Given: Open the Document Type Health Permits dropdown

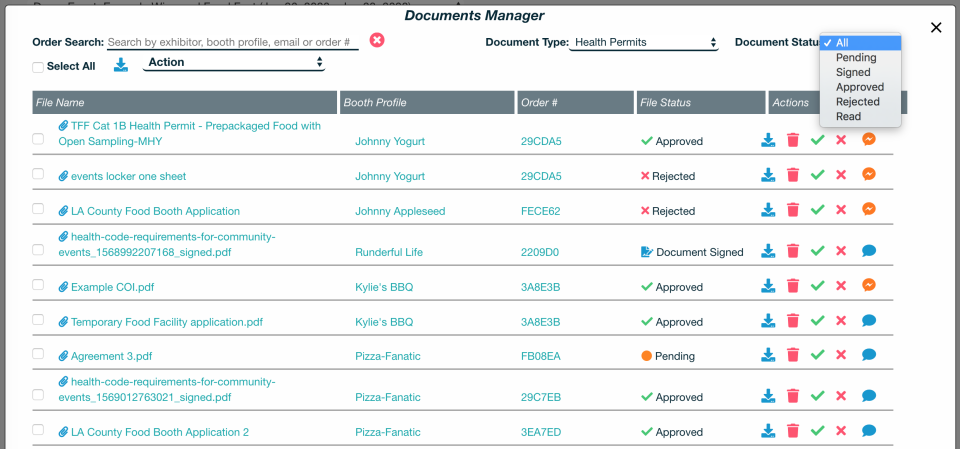Looking at the screenshot, I should click(x=643, y=43).
